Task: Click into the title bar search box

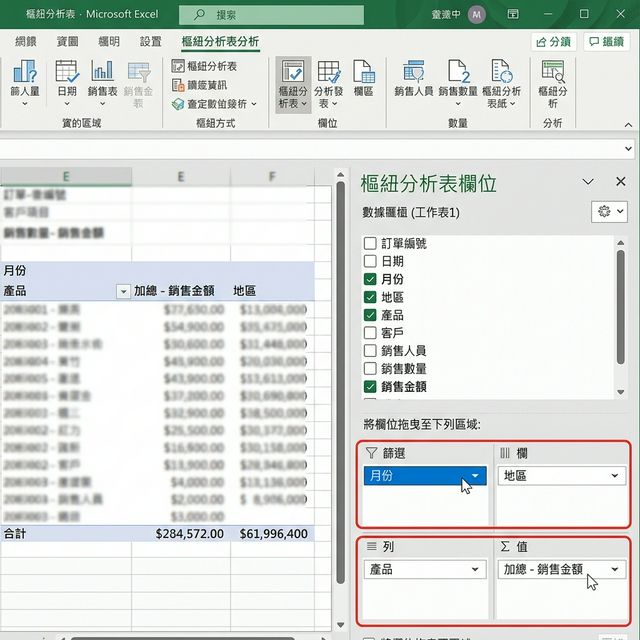Action: click(x=271, y=15)
